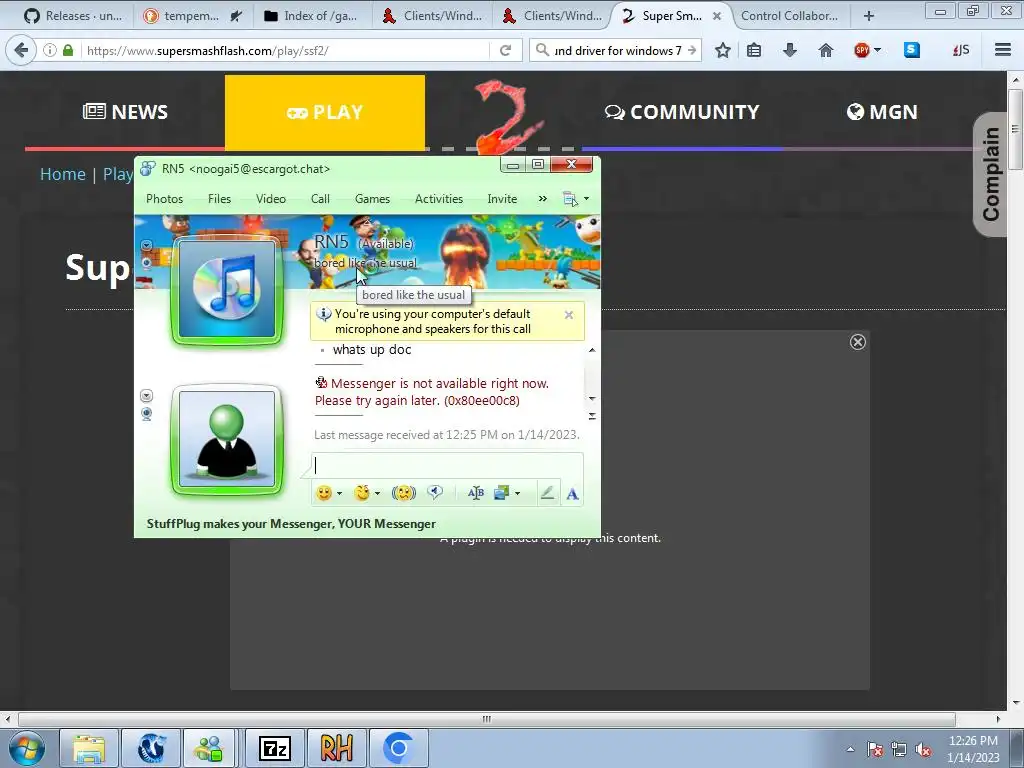Viewport: 1024px width, 768px height.
Task: Select the yellow PLAY nav button
Action: [325, 112]
